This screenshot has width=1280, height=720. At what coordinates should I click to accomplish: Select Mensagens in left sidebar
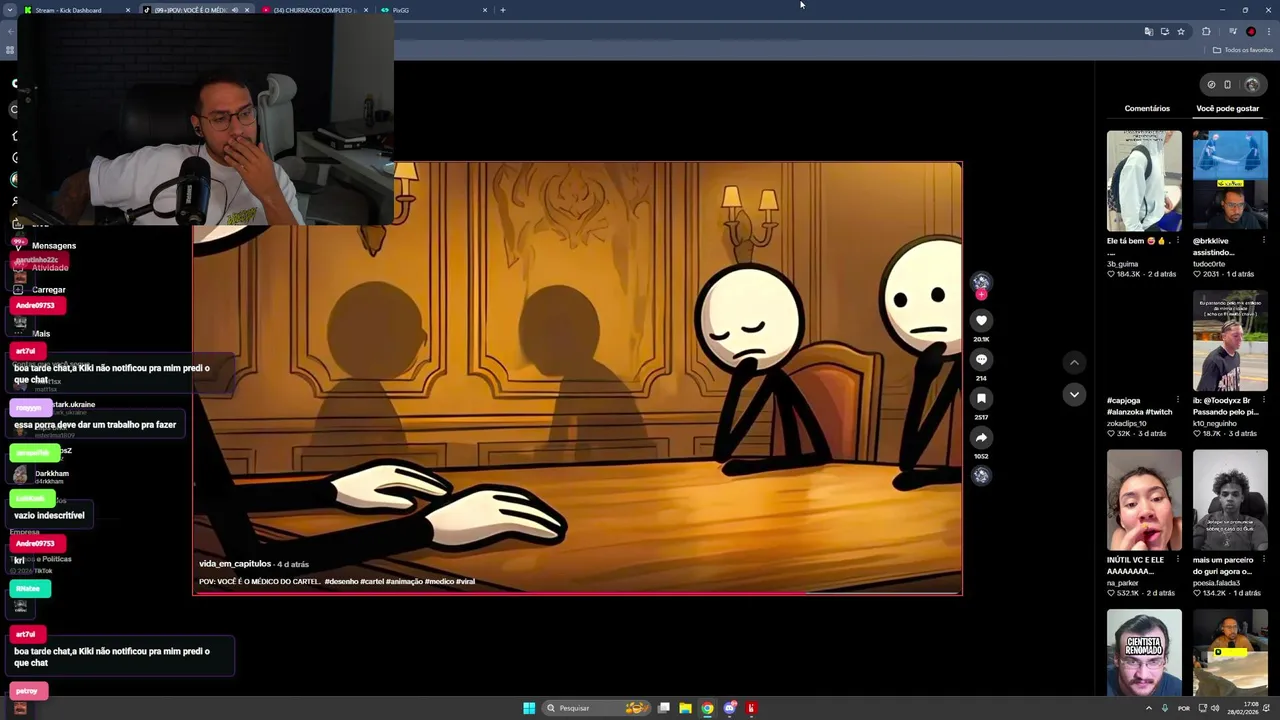tap(54, 246)
